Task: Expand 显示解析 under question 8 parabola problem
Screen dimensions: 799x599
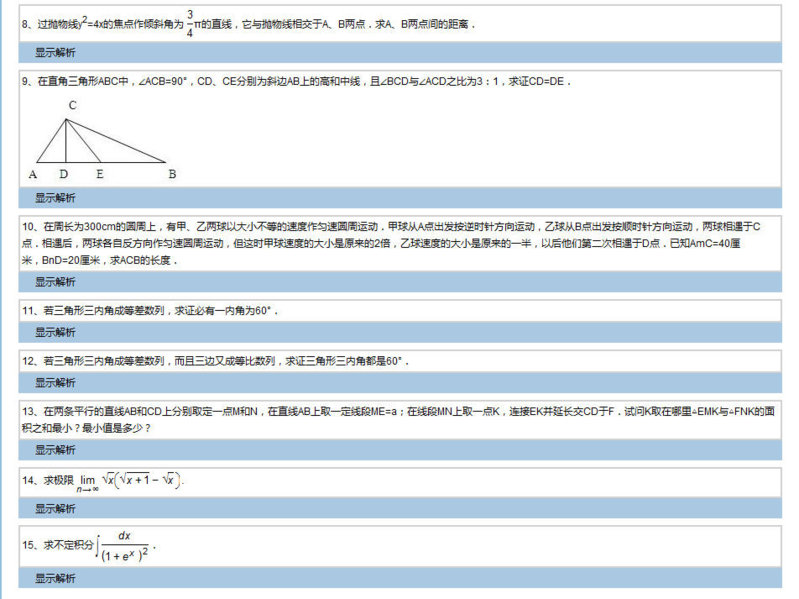Action: click(55, 52)
